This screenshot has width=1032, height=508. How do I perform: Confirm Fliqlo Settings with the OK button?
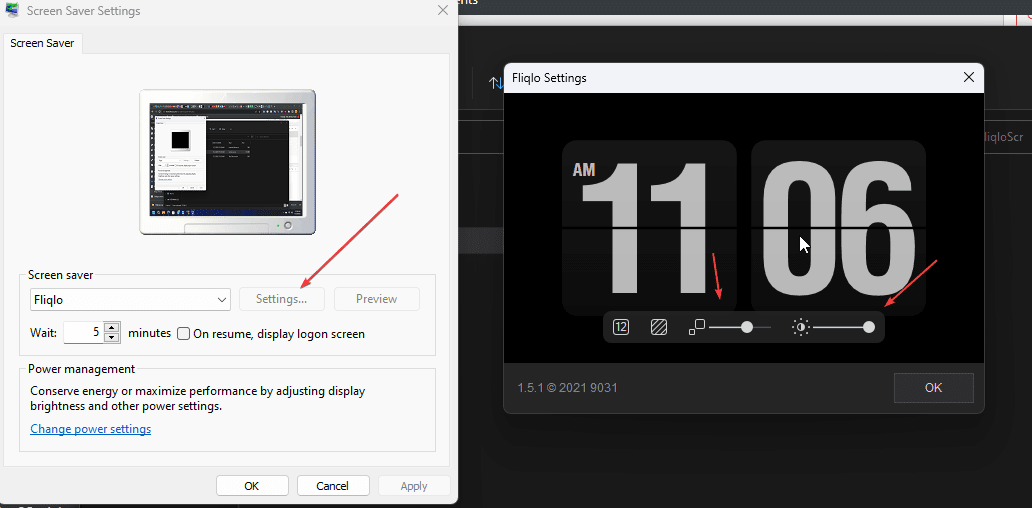933,388
